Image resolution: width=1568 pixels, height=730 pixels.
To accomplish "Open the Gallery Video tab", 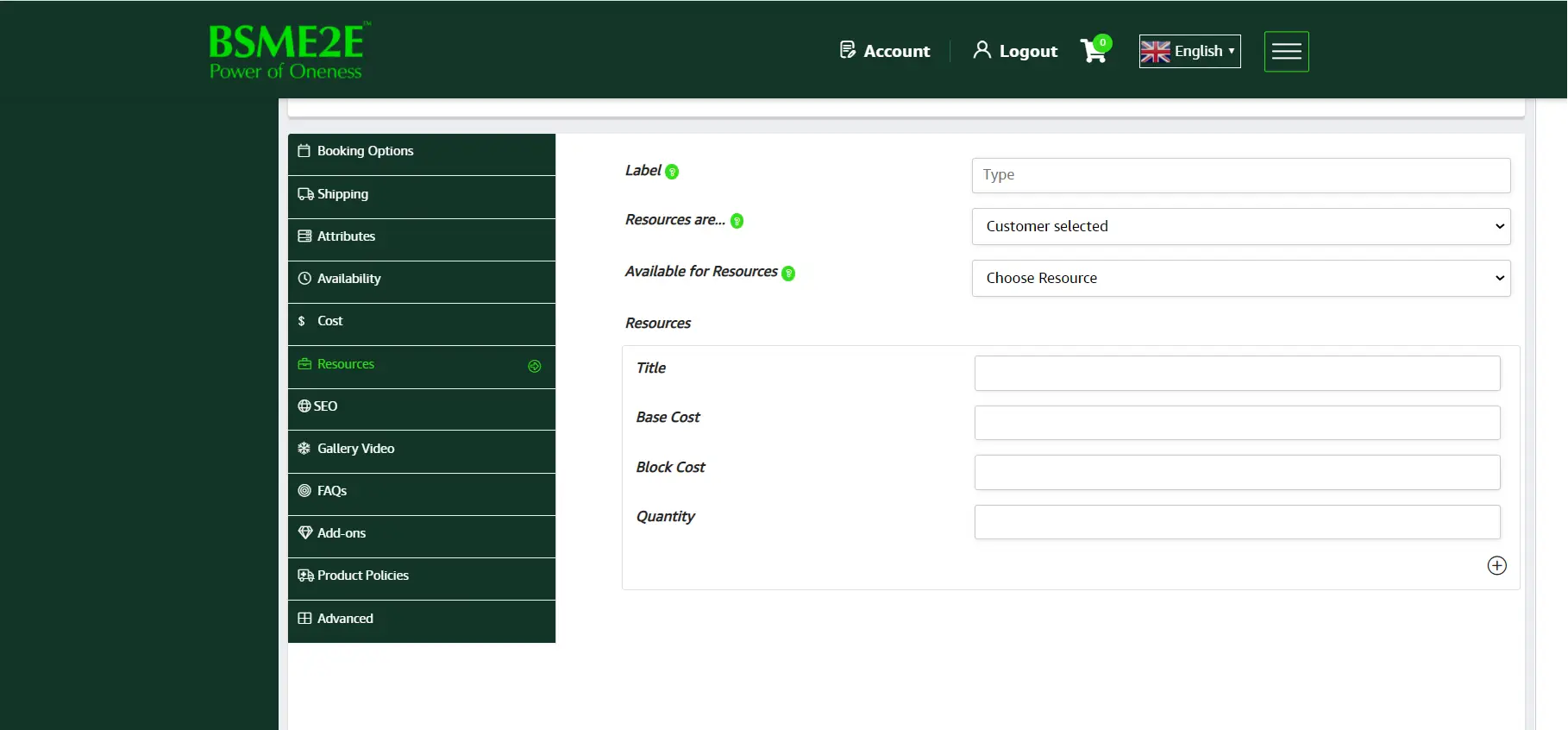I will 422,451.
